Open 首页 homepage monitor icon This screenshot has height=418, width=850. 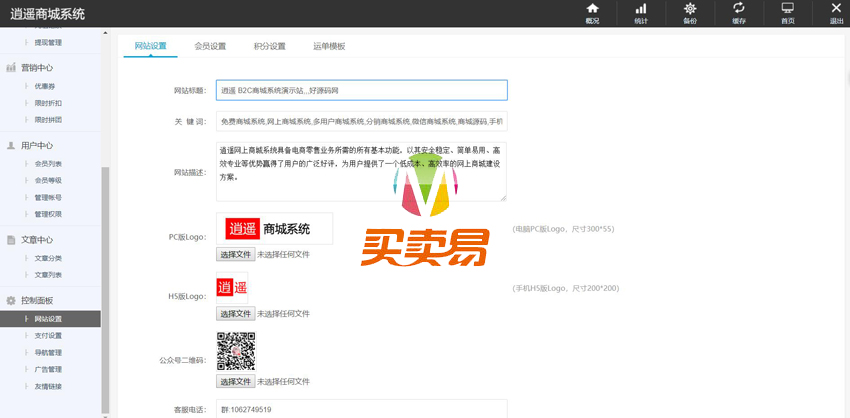pyautogui.click(x=788, y=13)
